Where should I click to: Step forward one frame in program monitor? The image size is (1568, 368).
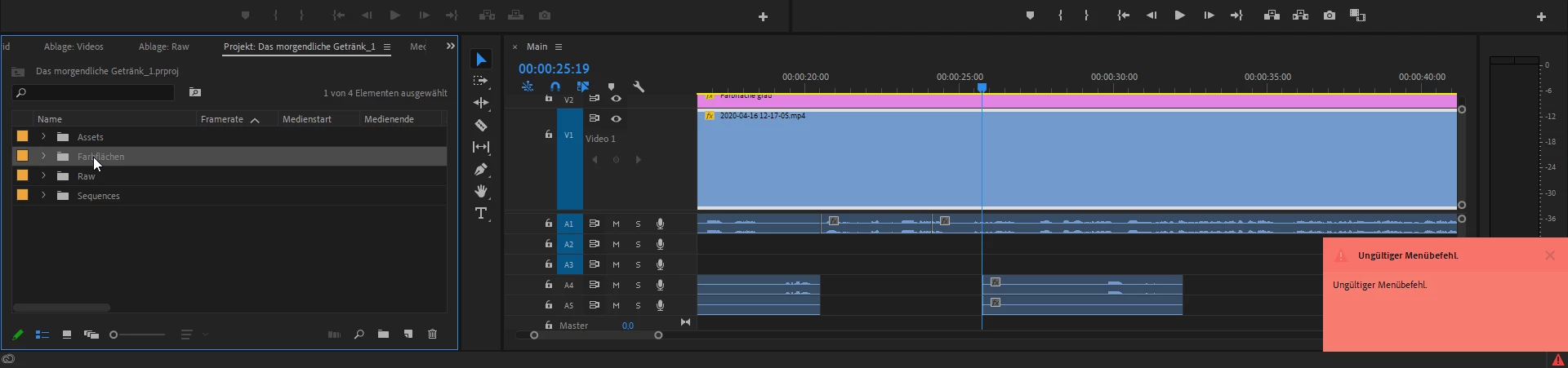coord(1209,16)
